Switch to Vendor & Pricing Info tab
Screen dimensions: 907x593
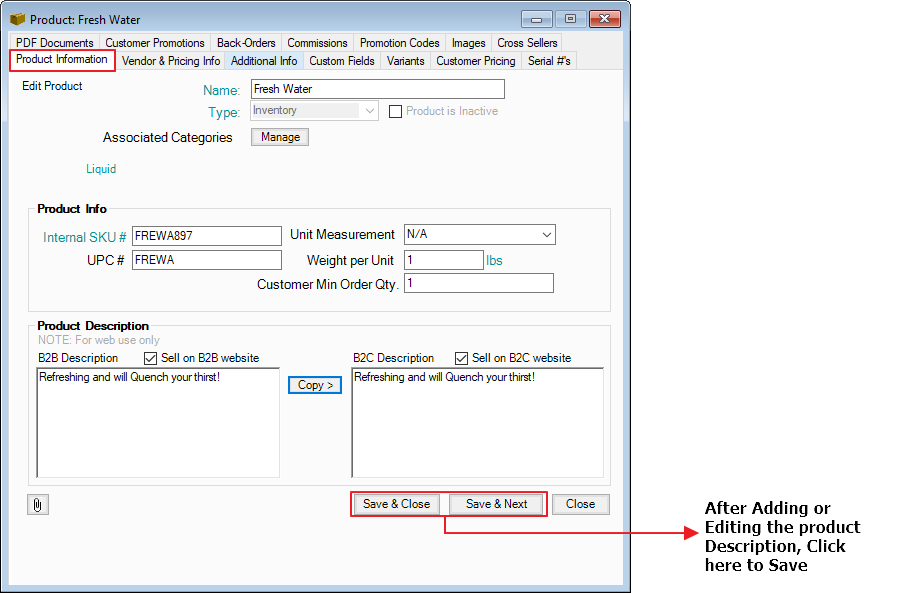click(171, 61)
